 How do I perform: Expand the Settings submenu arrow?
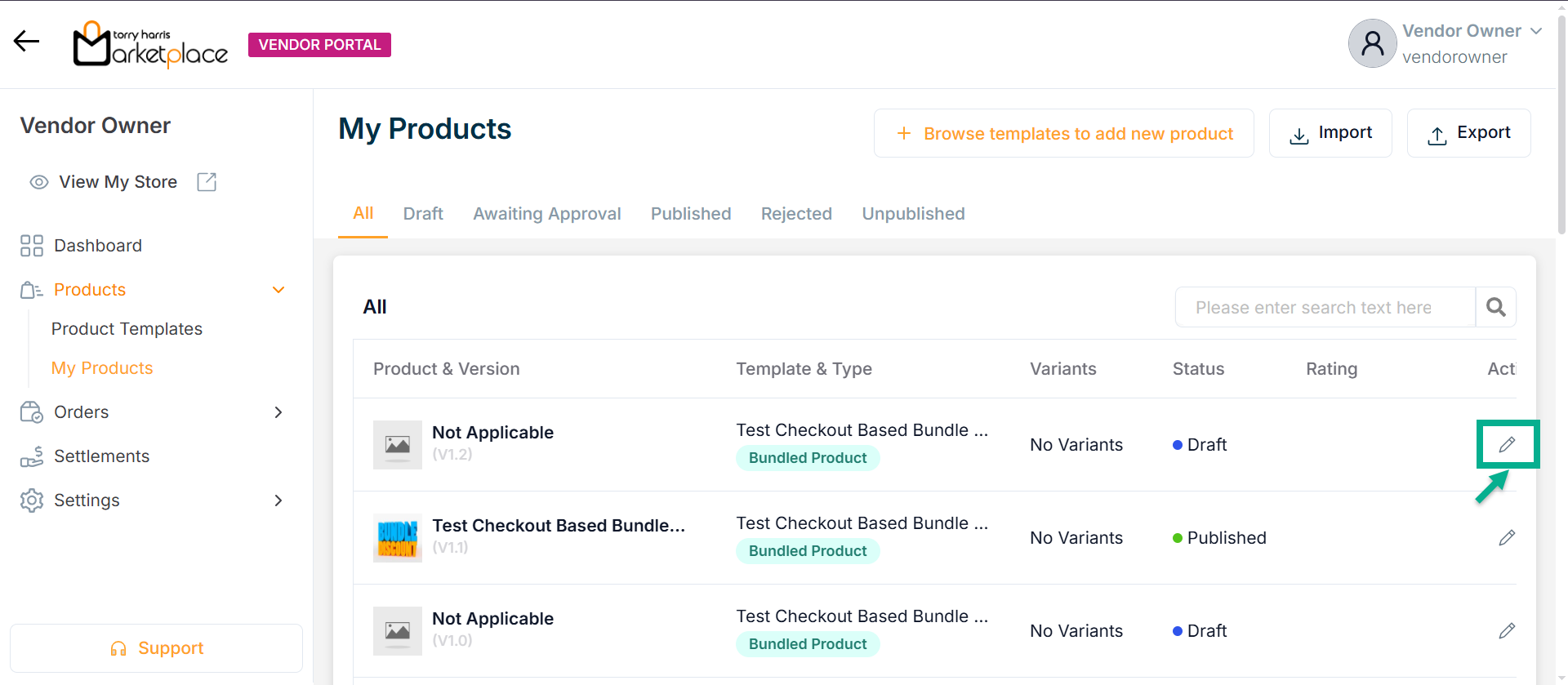278,500
